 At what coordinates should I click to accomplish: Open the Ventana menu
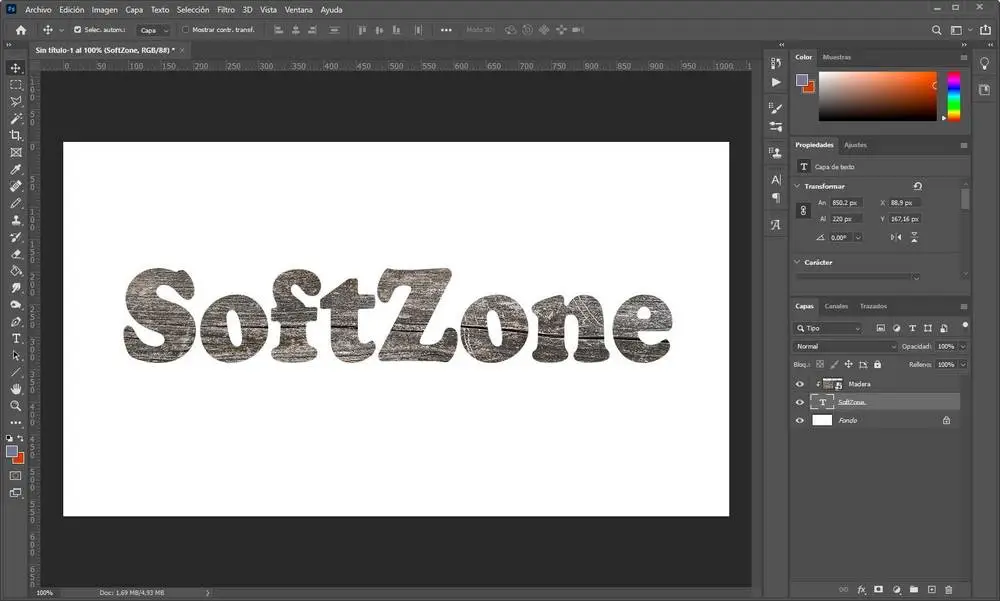(x=298, y=10)
